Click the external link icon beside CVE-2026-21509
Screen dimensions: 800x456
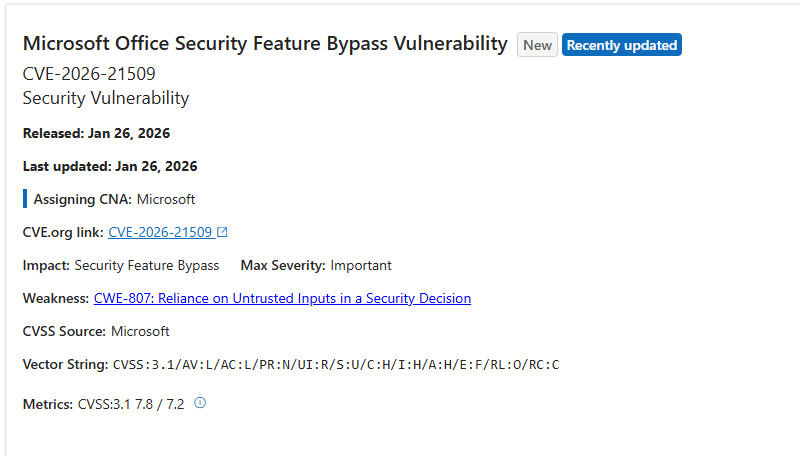tap(223, 232)
